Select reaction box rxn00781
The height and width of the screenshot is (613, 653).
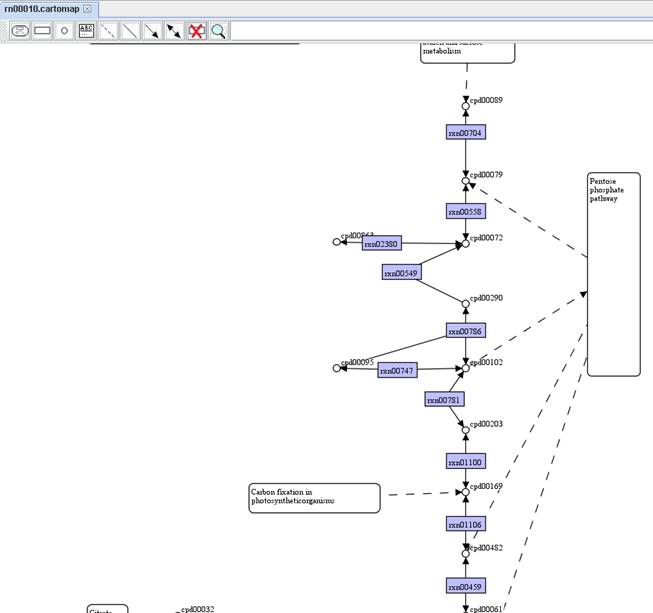coord(444,399)
